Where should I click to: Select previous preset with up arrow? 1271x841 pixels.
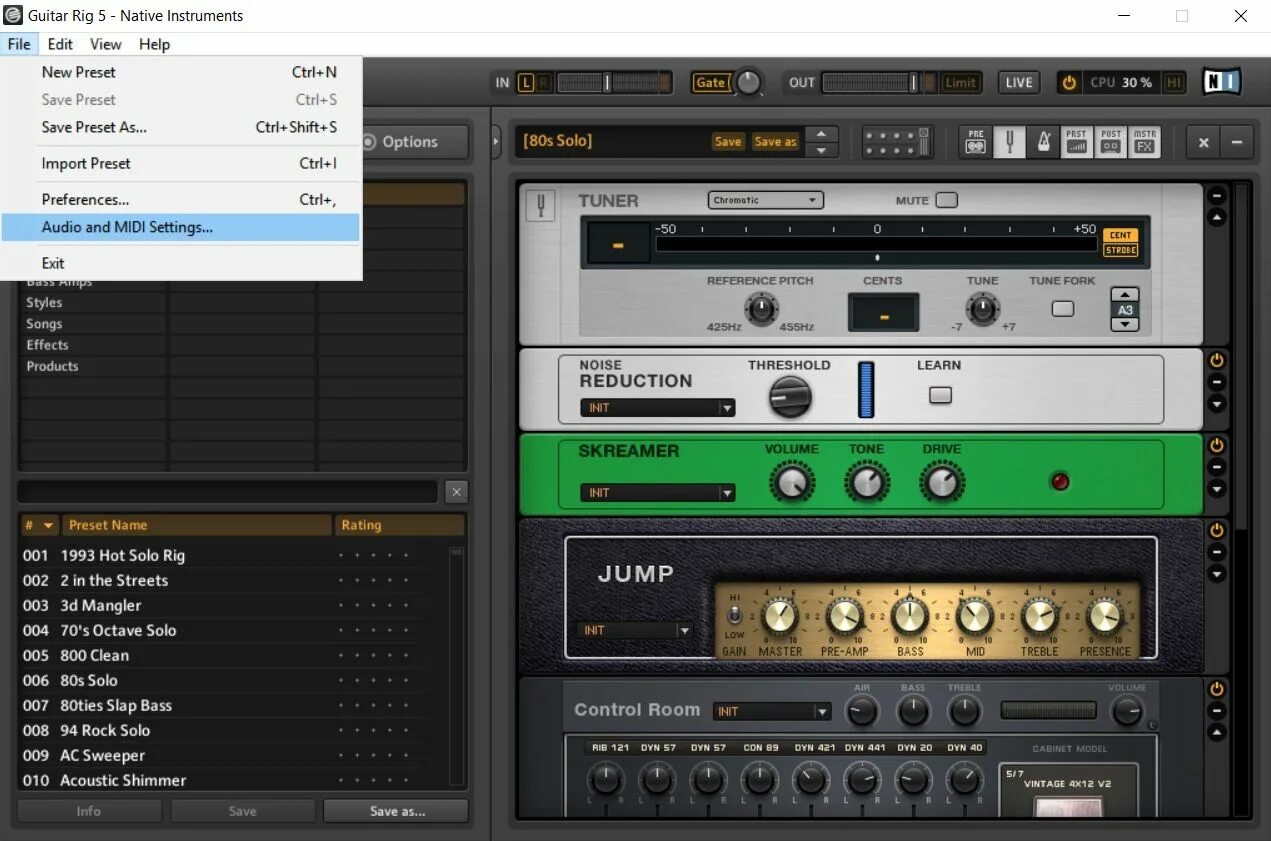coord(821,133)
